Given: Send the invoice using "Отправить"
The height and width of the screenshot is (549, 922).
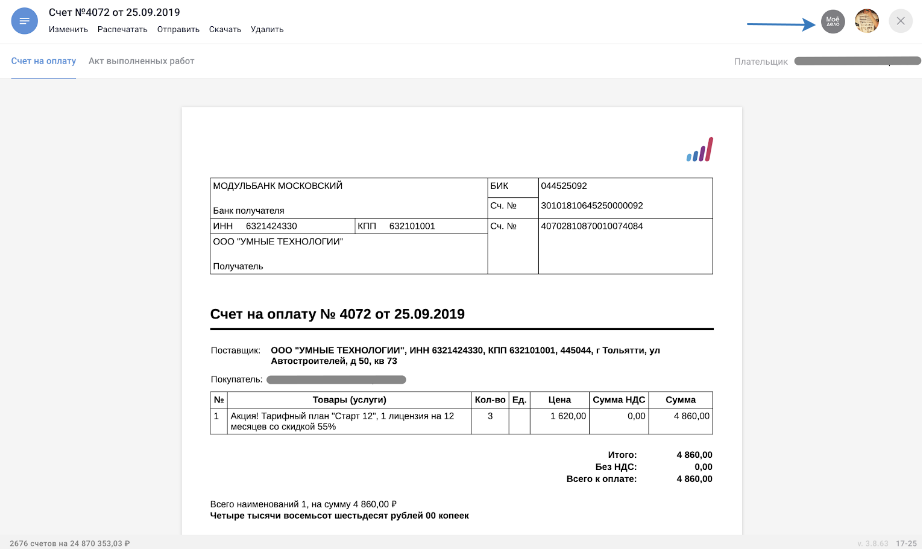Looking at the screenshot, I should pyautogui.click(x=178, y=29).
